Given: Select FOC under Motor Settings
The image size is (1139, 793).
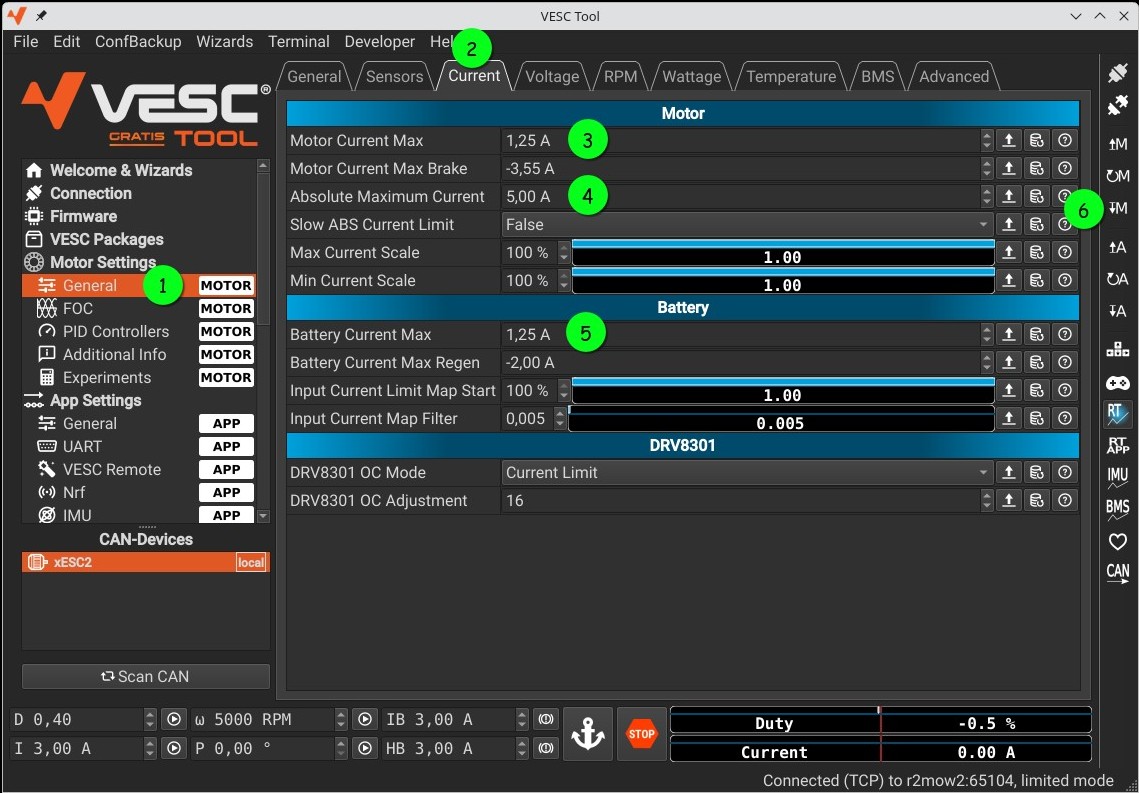Looking at the screenshot, I should [78, 309].
